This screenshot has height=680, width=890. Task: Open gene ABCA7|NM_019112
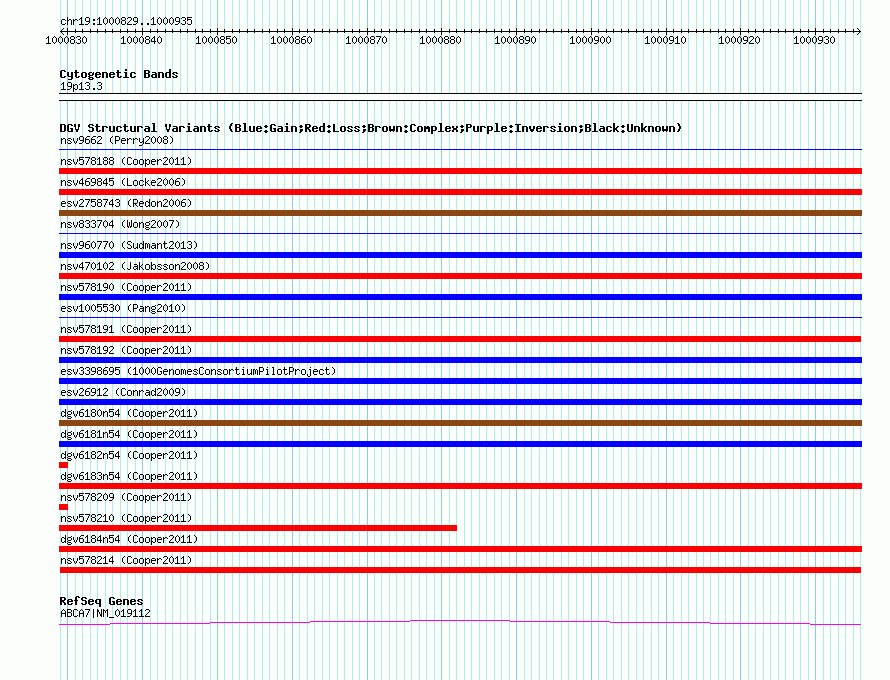(105, 614)
